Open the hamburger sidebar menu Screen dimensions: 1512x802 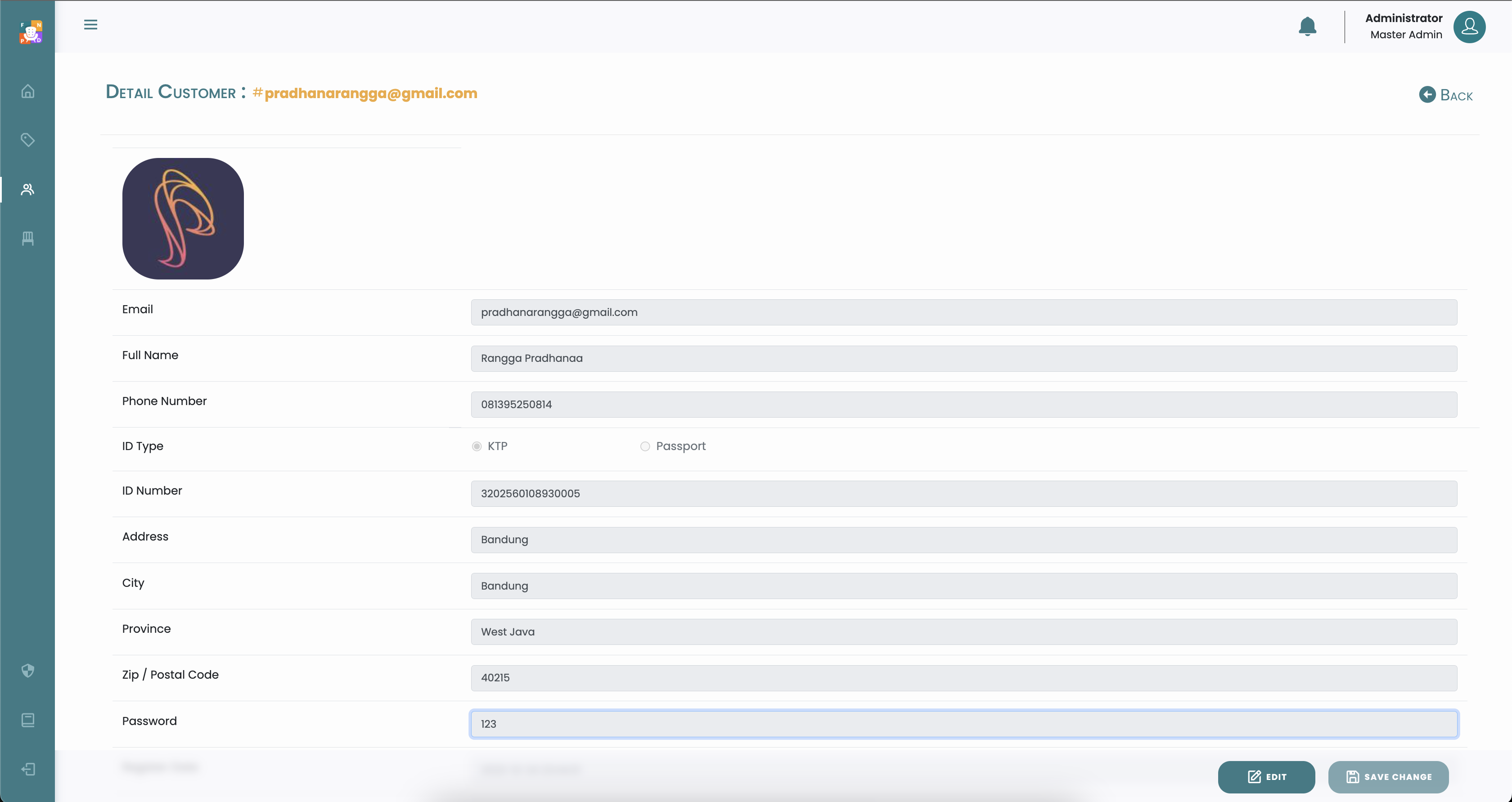point(90,25)
